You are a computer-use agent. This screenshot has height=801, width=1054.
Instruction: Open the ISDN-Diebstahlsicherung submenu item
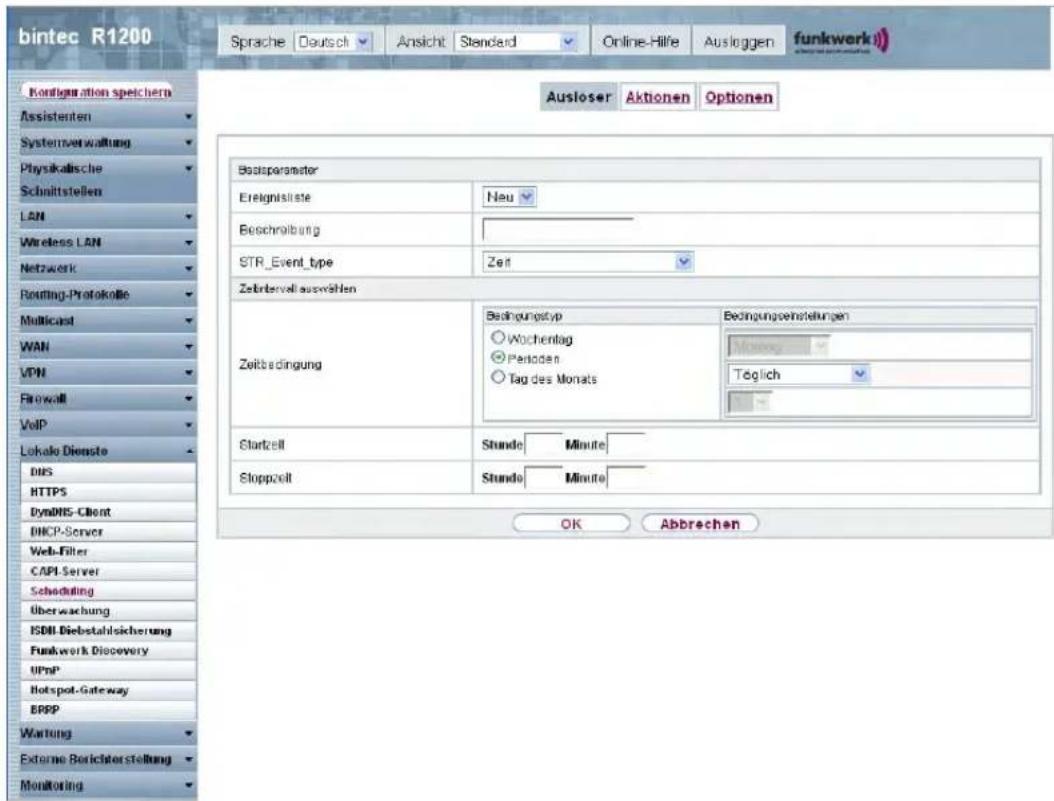[x=109, y=631]
